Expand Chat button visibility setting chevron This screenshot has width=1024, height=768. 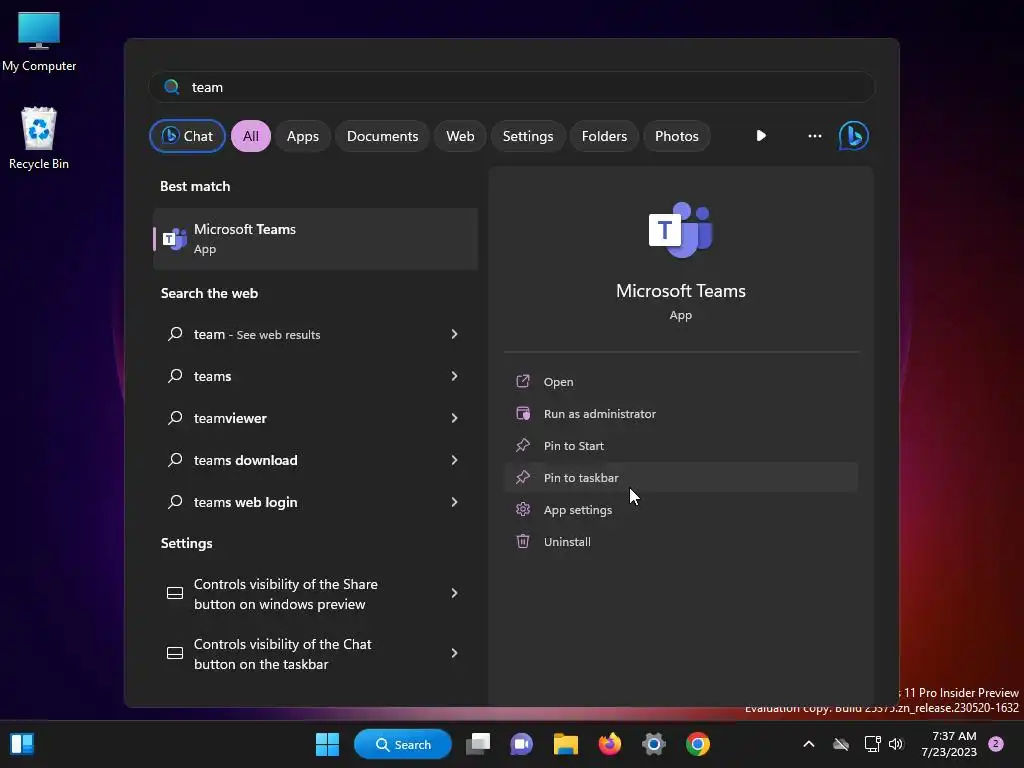point(455,653)
